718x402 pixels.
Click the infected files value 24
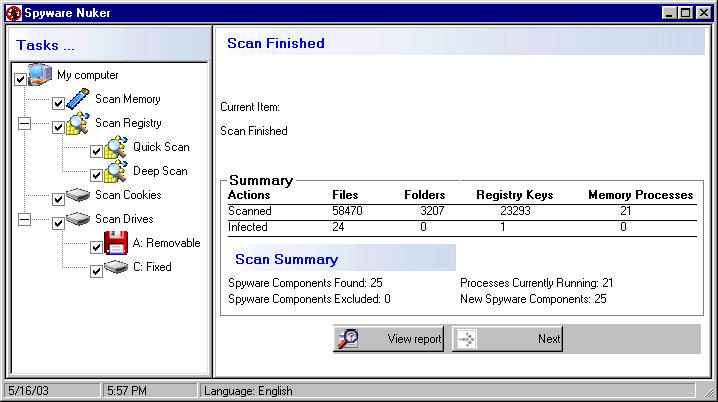pyautogui.click(x=338, y=227)
